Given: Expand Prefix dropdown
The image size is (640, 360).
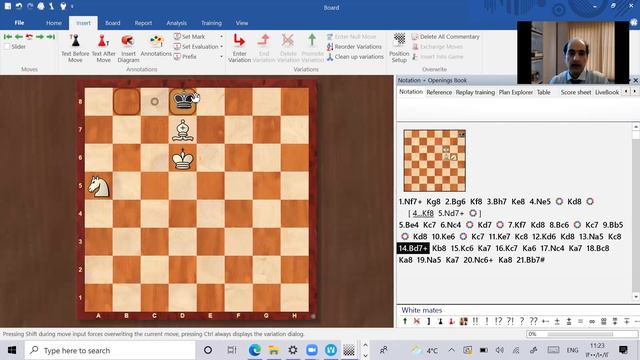Looking at the screenshot, I should click(222, 57).
